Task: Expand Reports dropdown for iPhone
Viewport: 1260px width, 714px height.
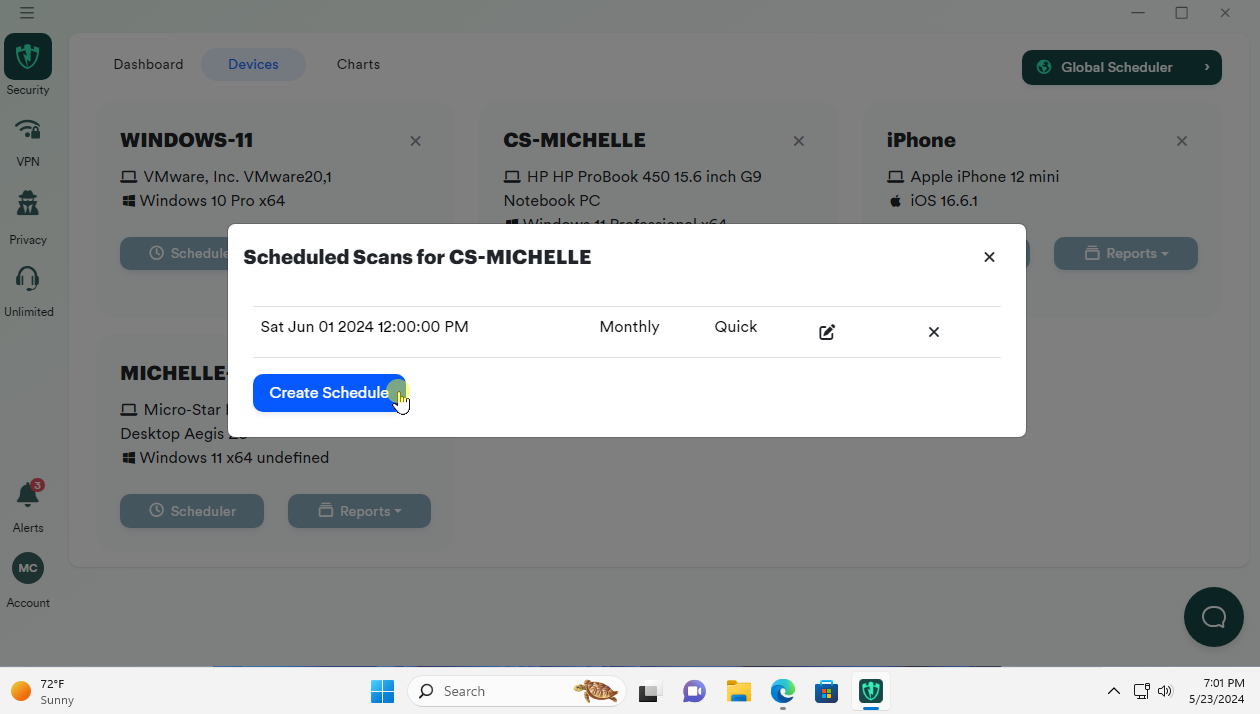Action: 1125,254
